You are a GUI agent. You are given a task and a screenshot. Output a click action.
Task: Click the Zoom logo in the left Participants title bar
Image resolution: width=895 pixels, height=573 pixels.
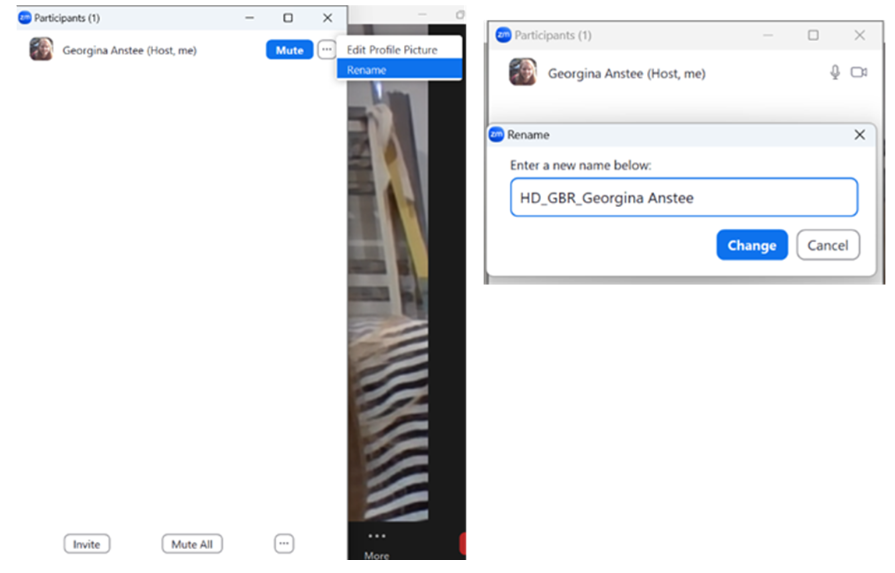click(x=25, y=18)
